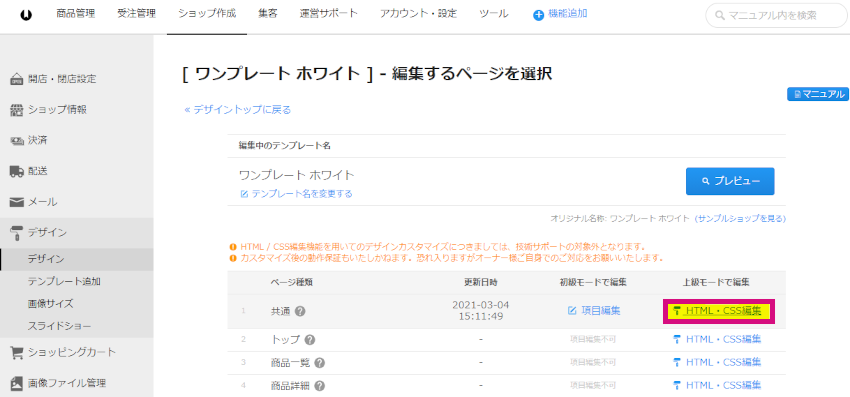Click paint roller icon in 商品詳細 row HTML・CSS編集
This screenshot has width=850, height=397.
coord(677,385)
